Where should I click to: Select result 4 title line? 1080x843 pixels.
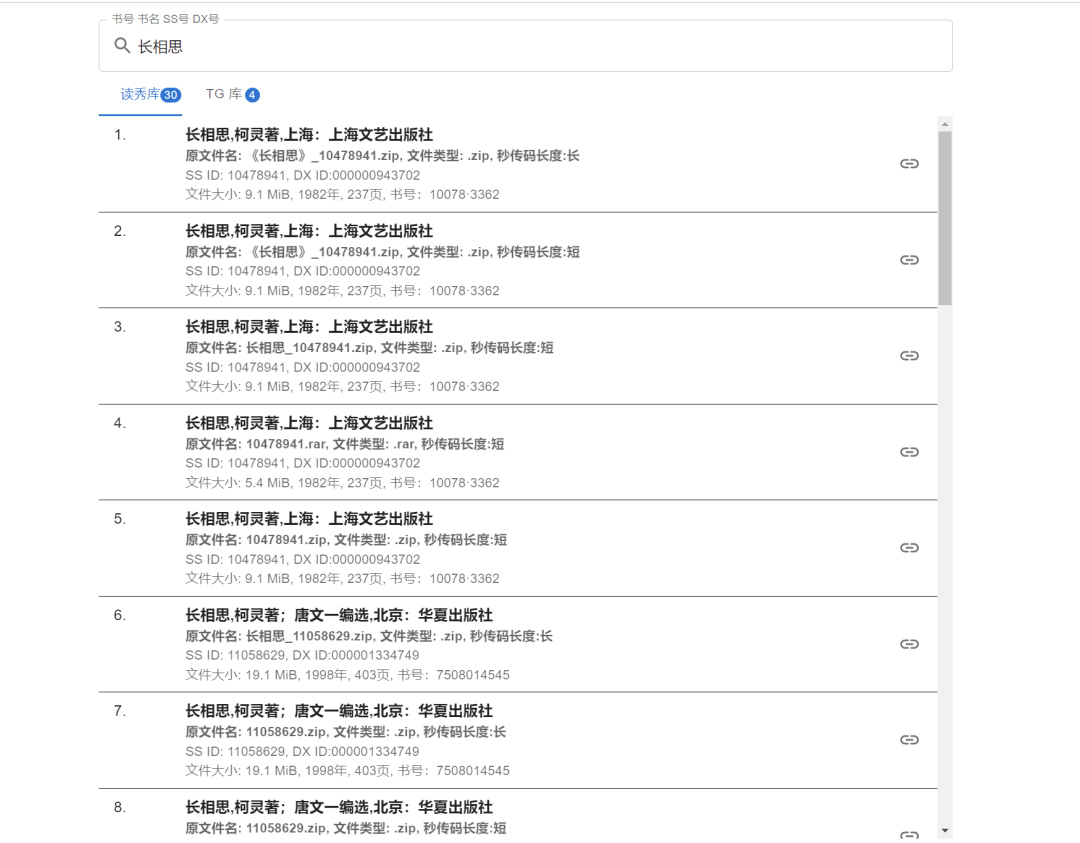(309, 423)
